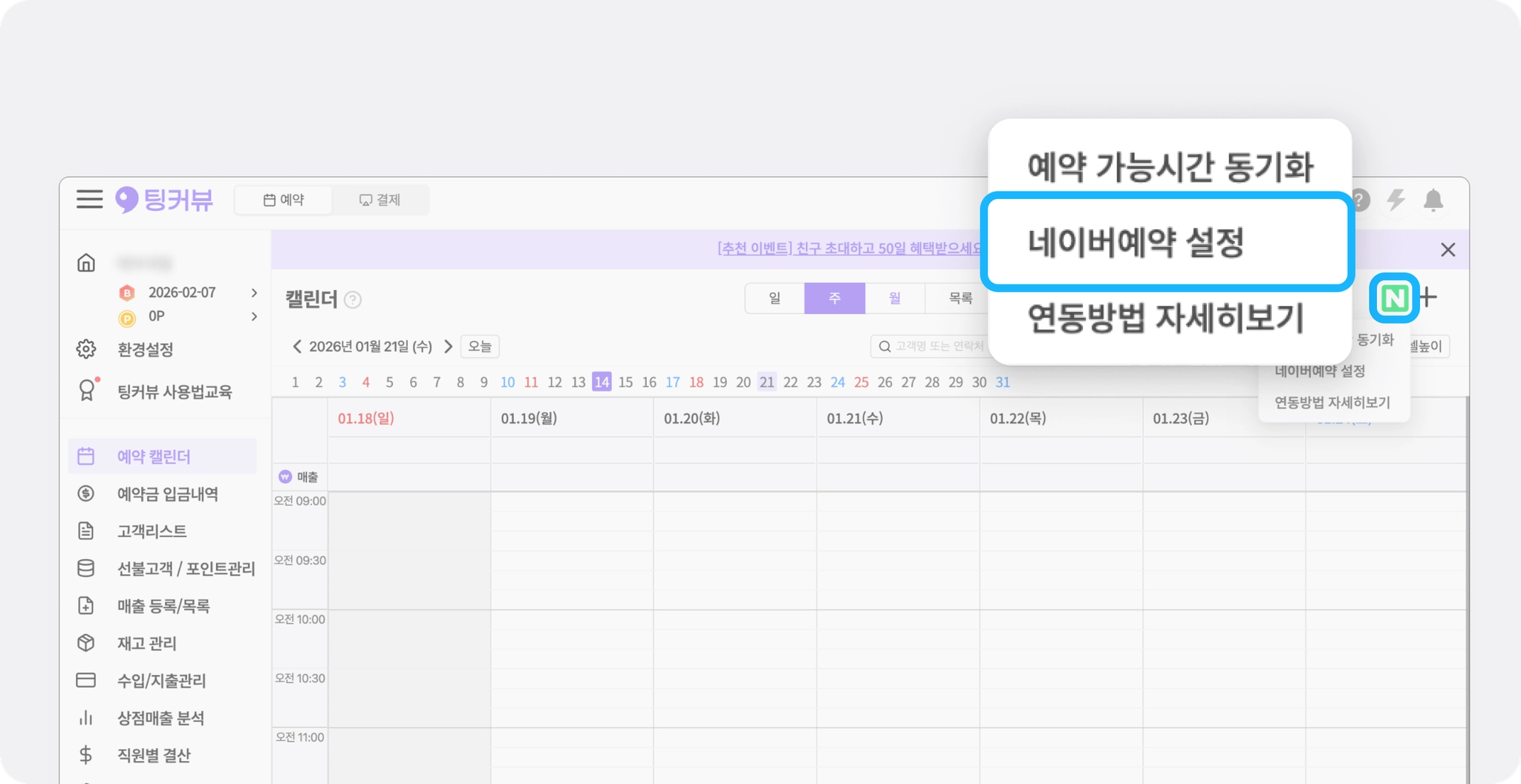The image size is (1521, 784).
Task: Click the 01.22(목) column header
Action: [1018, 419]
